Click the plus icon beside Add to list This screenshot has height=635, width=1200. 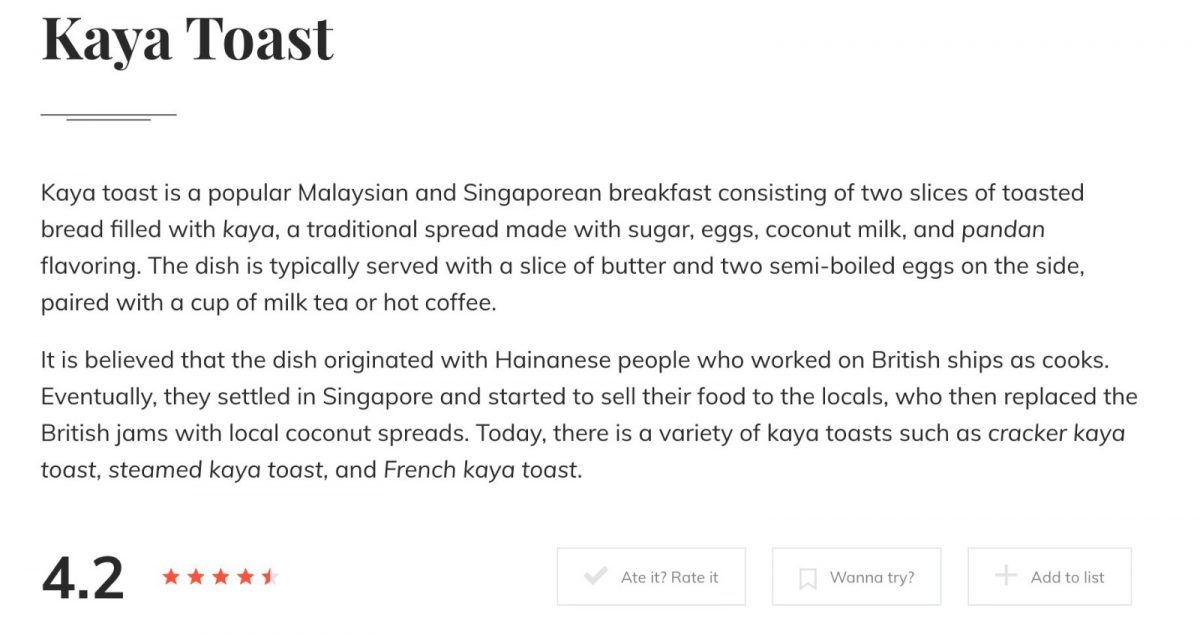[1005, 576]
